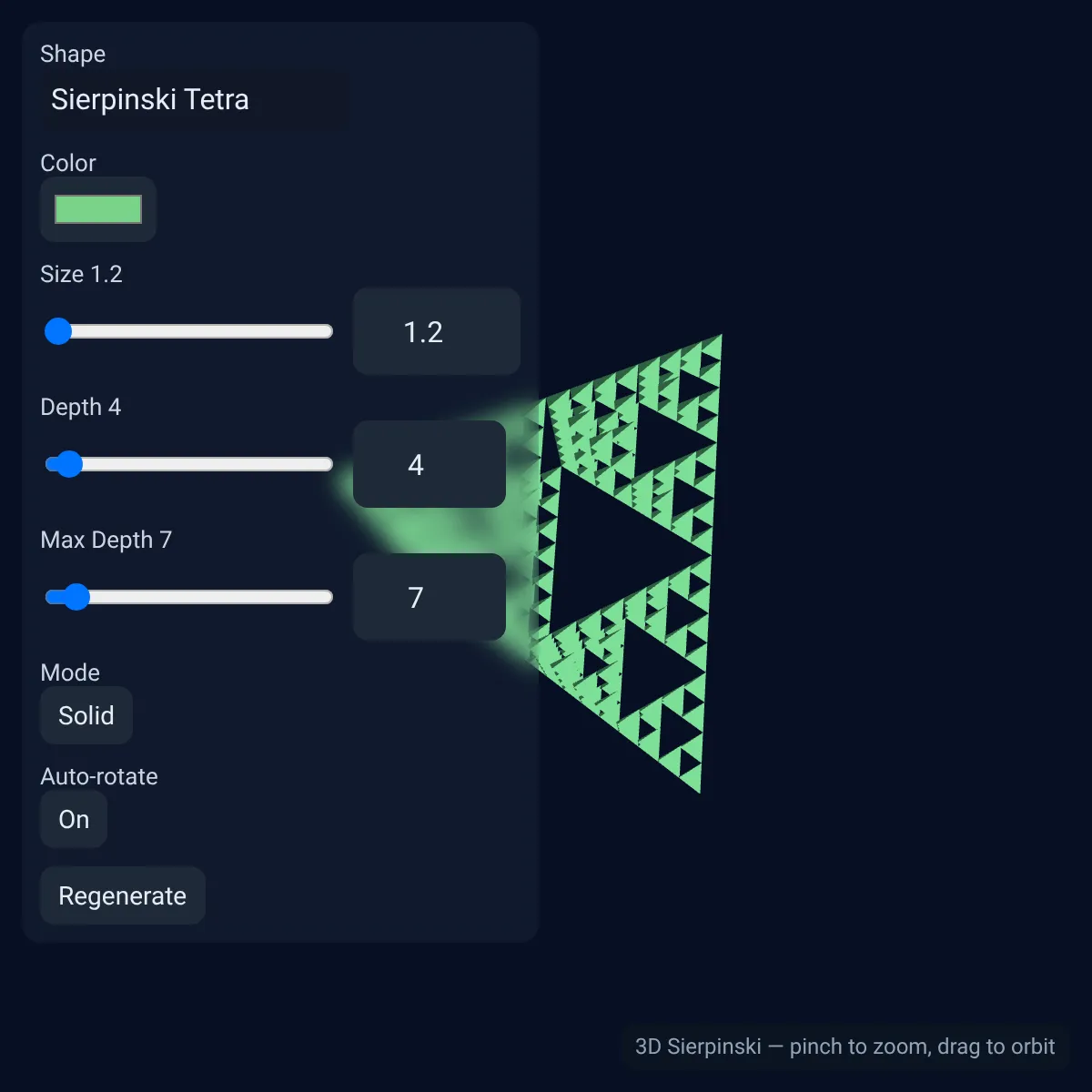Click the Max Depth slider track
Image resolution: width=1092 pixels, height=1092 pixels.
[x=188, y=597]
